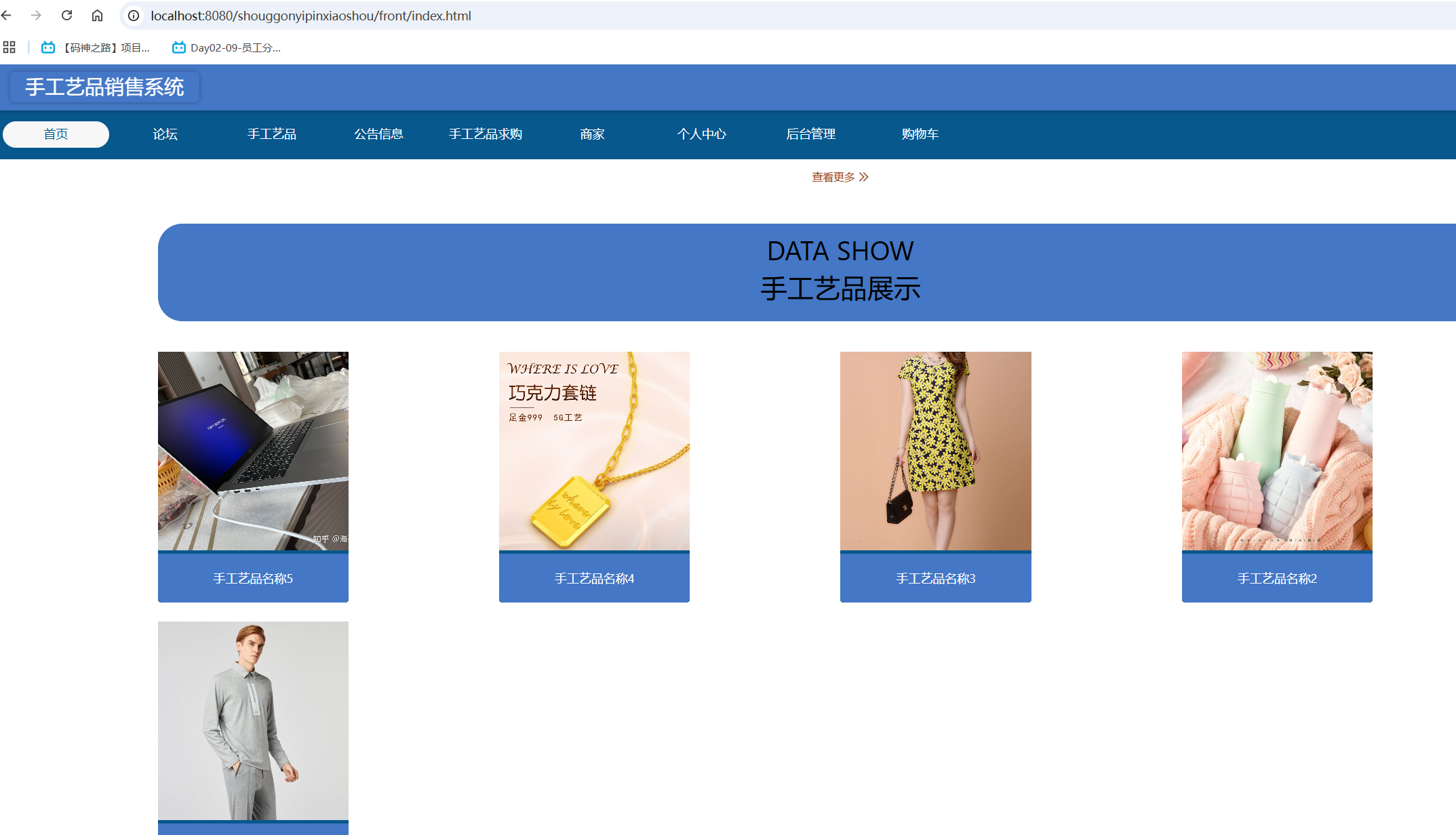View site information icon in address bar

[134, 16]
